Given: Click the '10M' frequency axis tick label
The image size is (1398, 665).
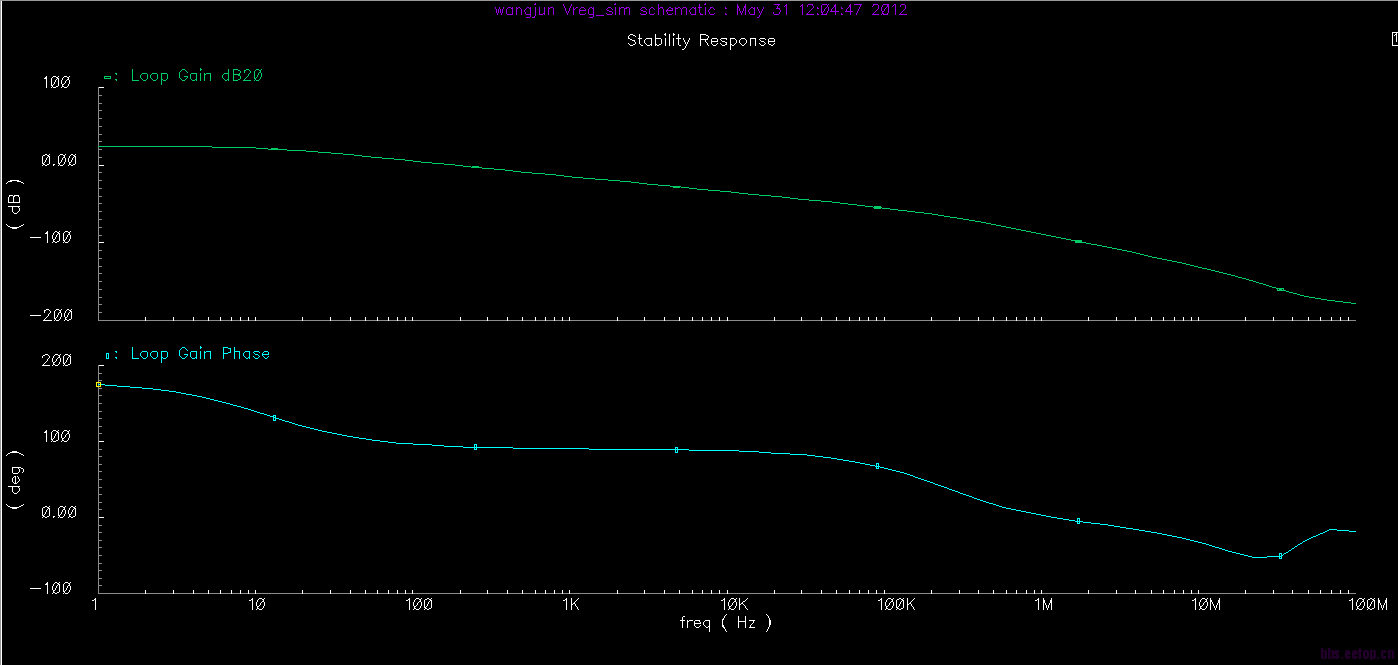Looking at the screenshot, I should click(1206, 606).
